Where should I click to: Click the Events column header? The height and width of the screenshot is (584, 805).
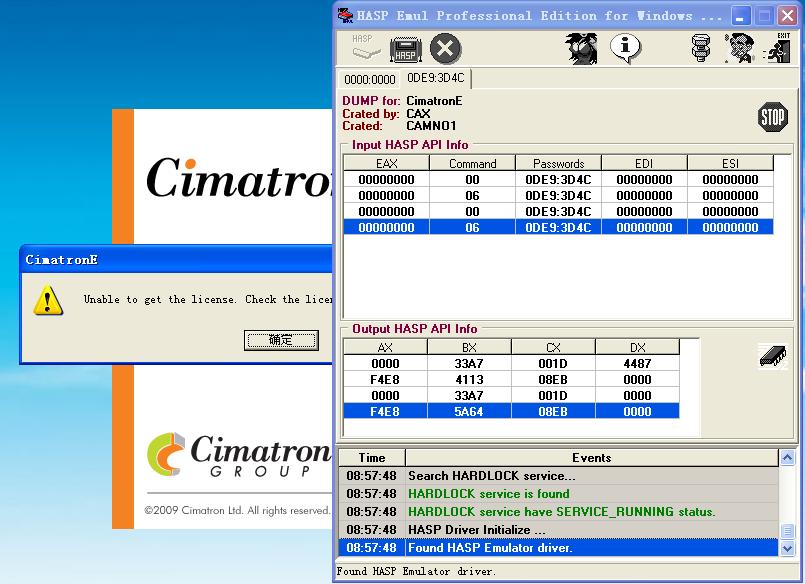coord(592,458)
